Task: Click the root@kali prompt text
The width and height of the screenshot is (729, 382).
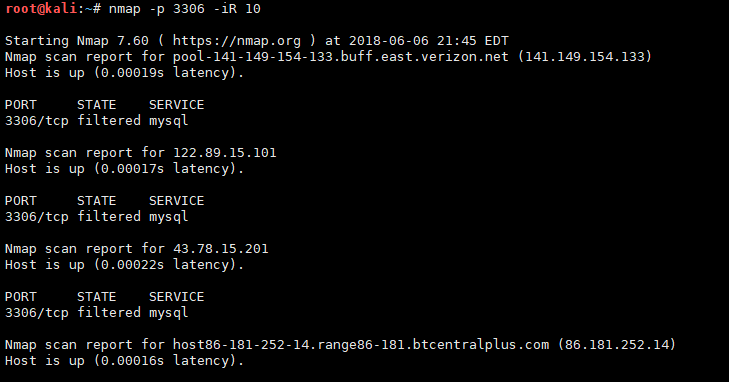Action: (x=41, y=9)
